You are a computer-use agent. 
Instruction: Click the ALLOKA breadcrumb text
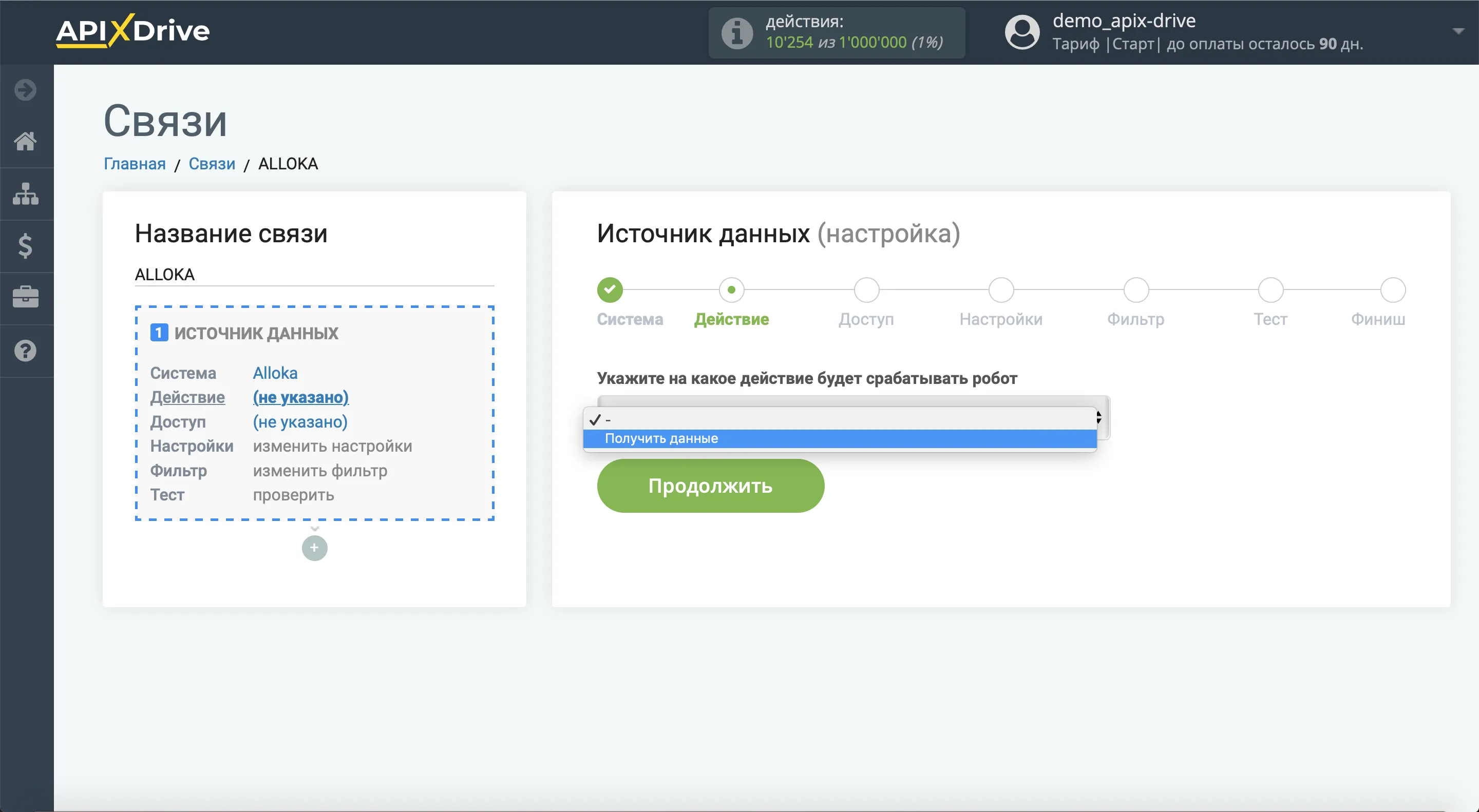[288, 164]
